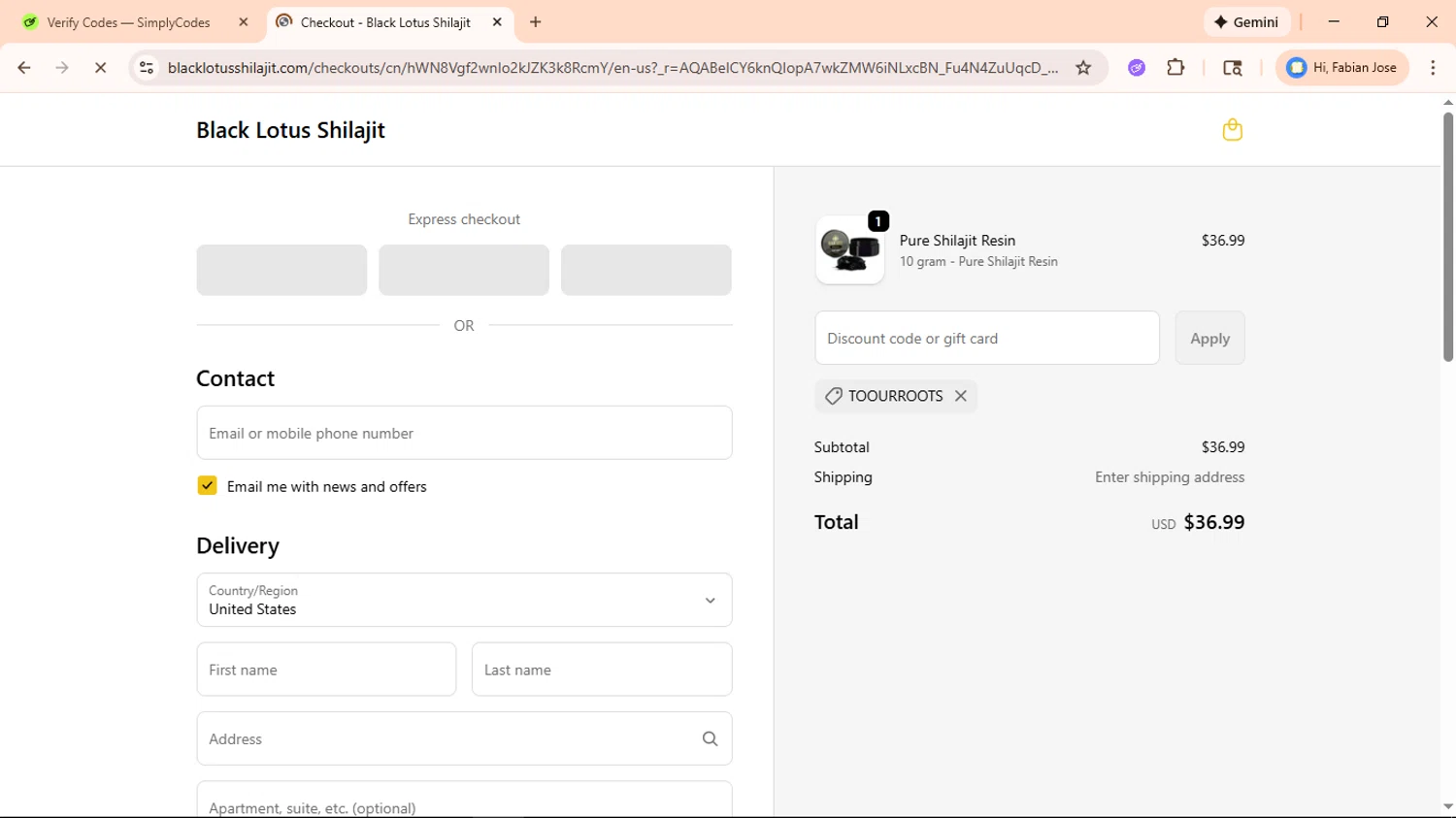Close the Checkout Black Lotus Shilajit tab

[497, 22]
